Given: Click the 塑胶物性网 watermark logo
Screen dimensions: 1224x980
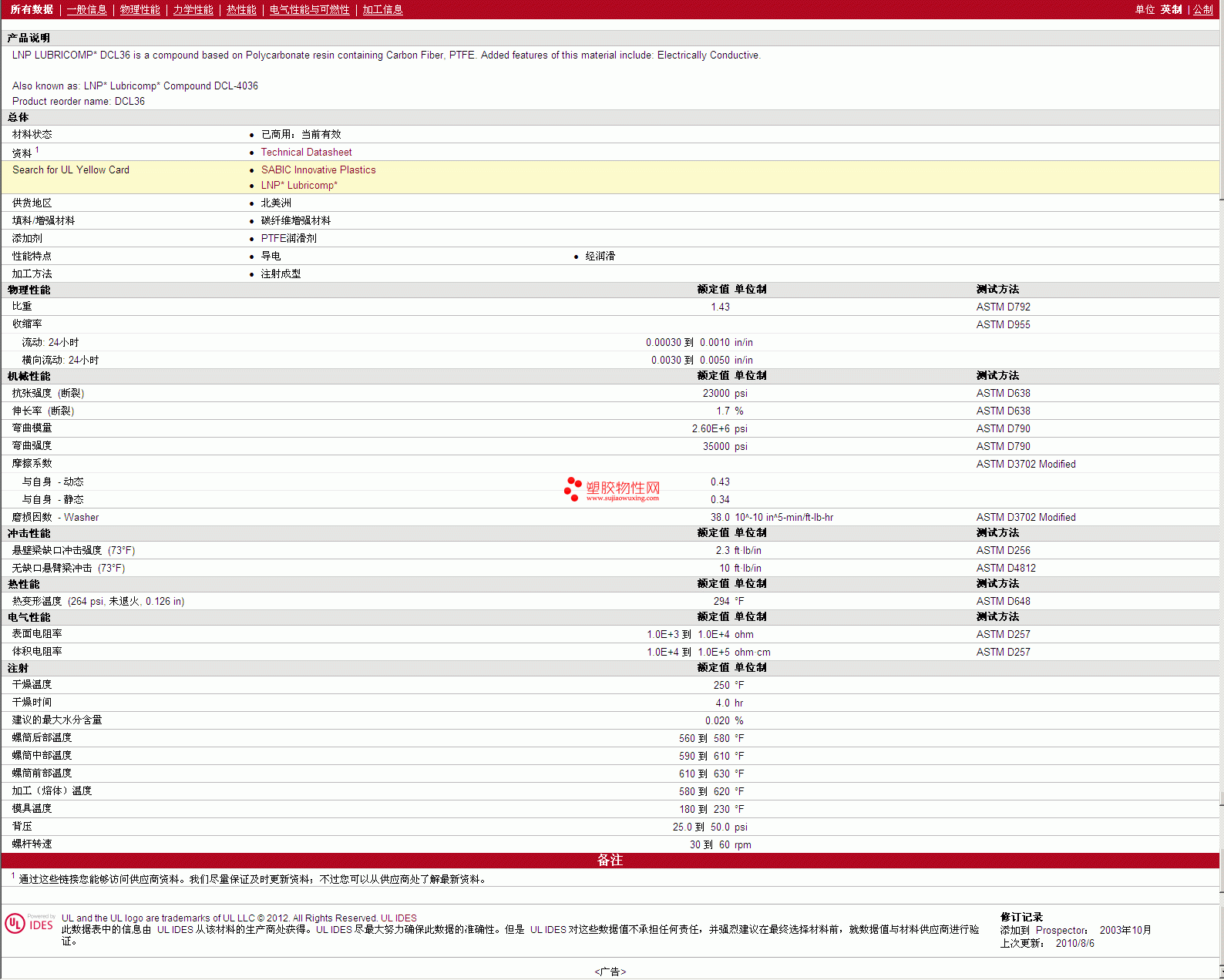Looking at the screenshot, I should point(612,489).
